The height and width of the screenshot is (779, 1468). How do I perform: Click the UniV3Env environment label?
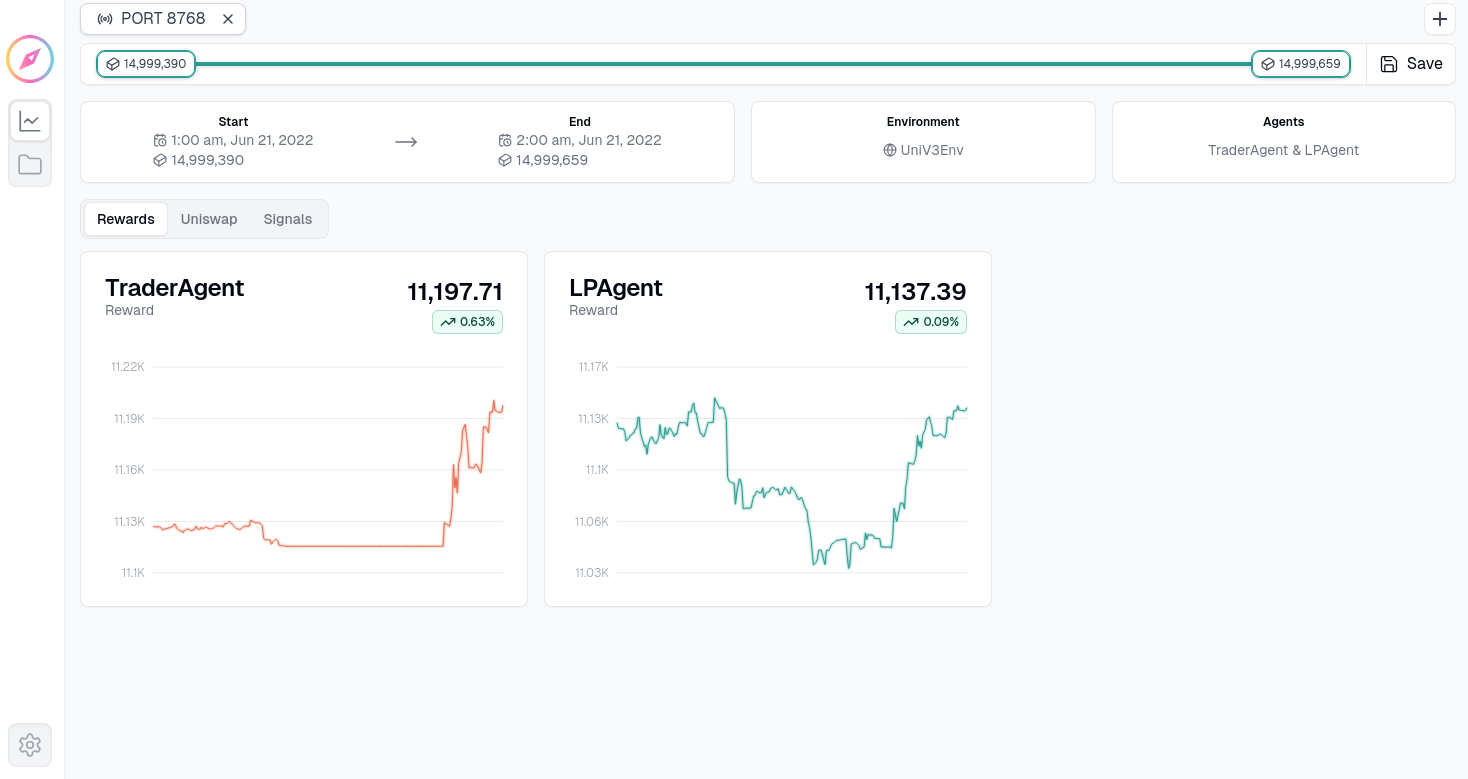tap(932, 150)
